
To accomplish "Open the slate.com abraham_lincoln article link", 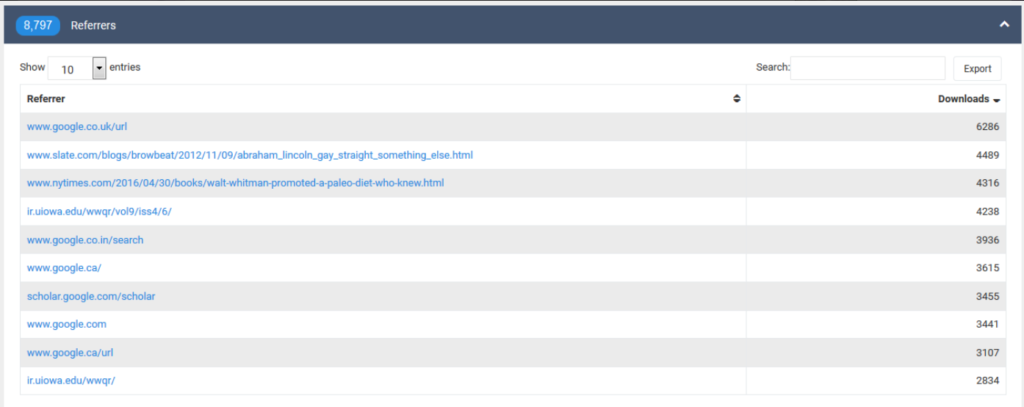I will (x=249, y=155).
